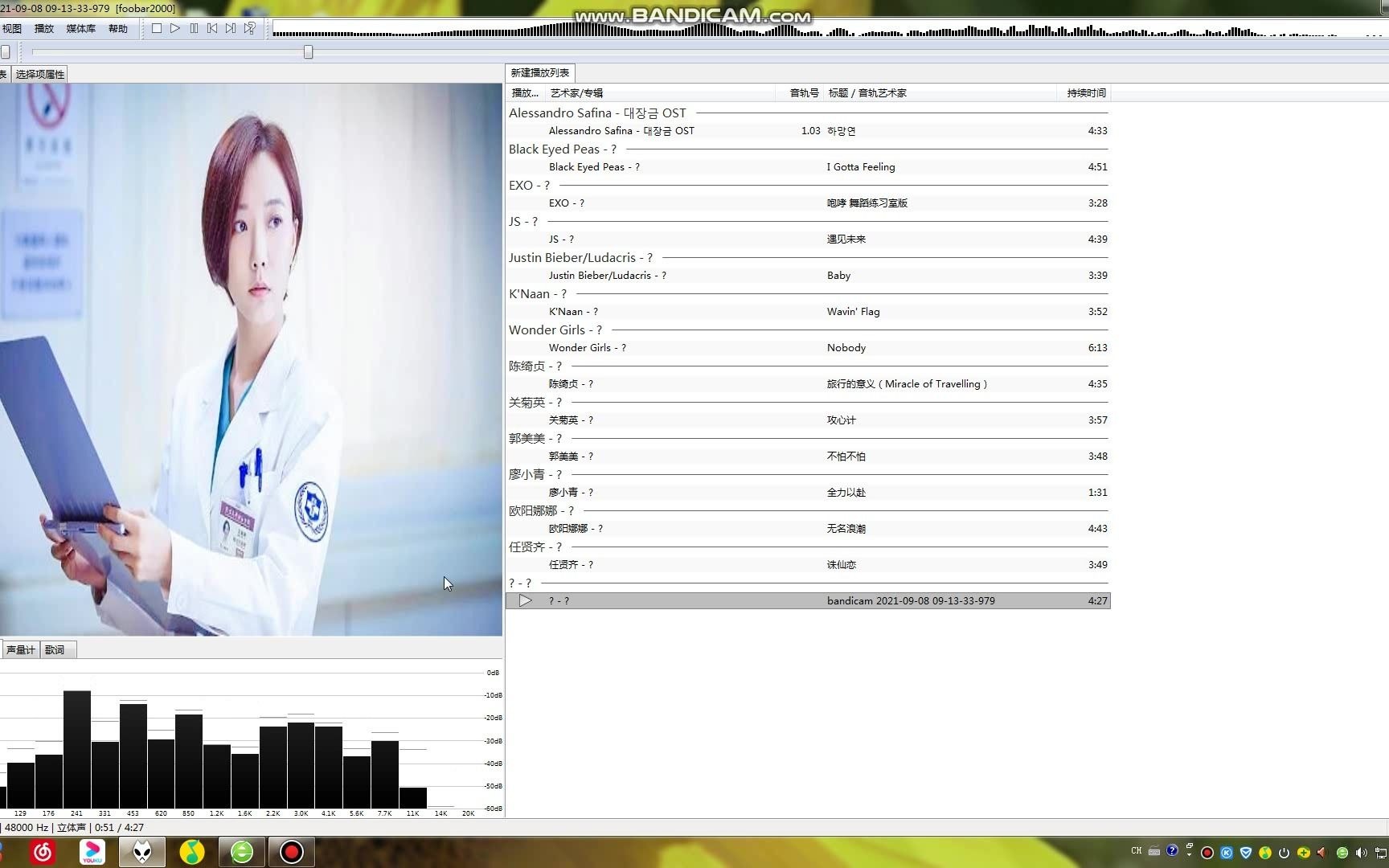1389x868 pixels.
Task: Select the track 하망연
Action: tap(808, 131)
